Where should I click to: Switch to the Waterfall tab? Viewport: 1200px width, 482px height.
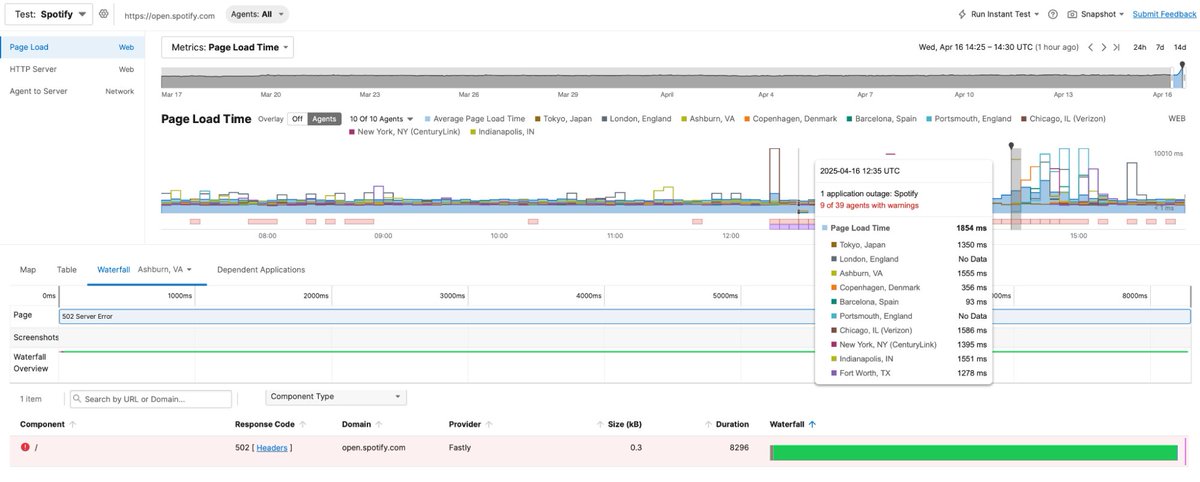point(113,269)
